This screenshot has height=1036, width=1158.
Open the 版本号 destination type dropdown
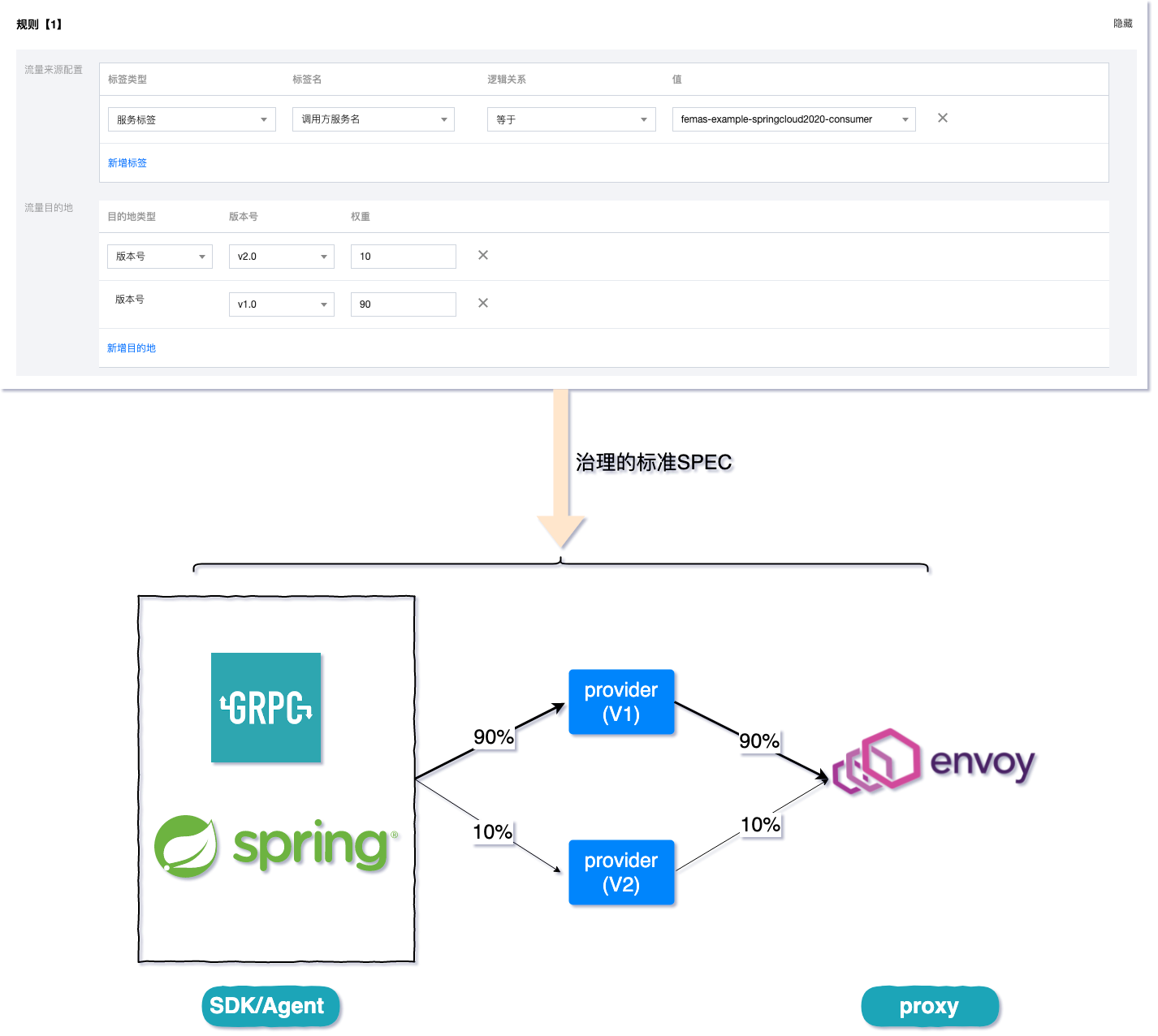[160, 257]
